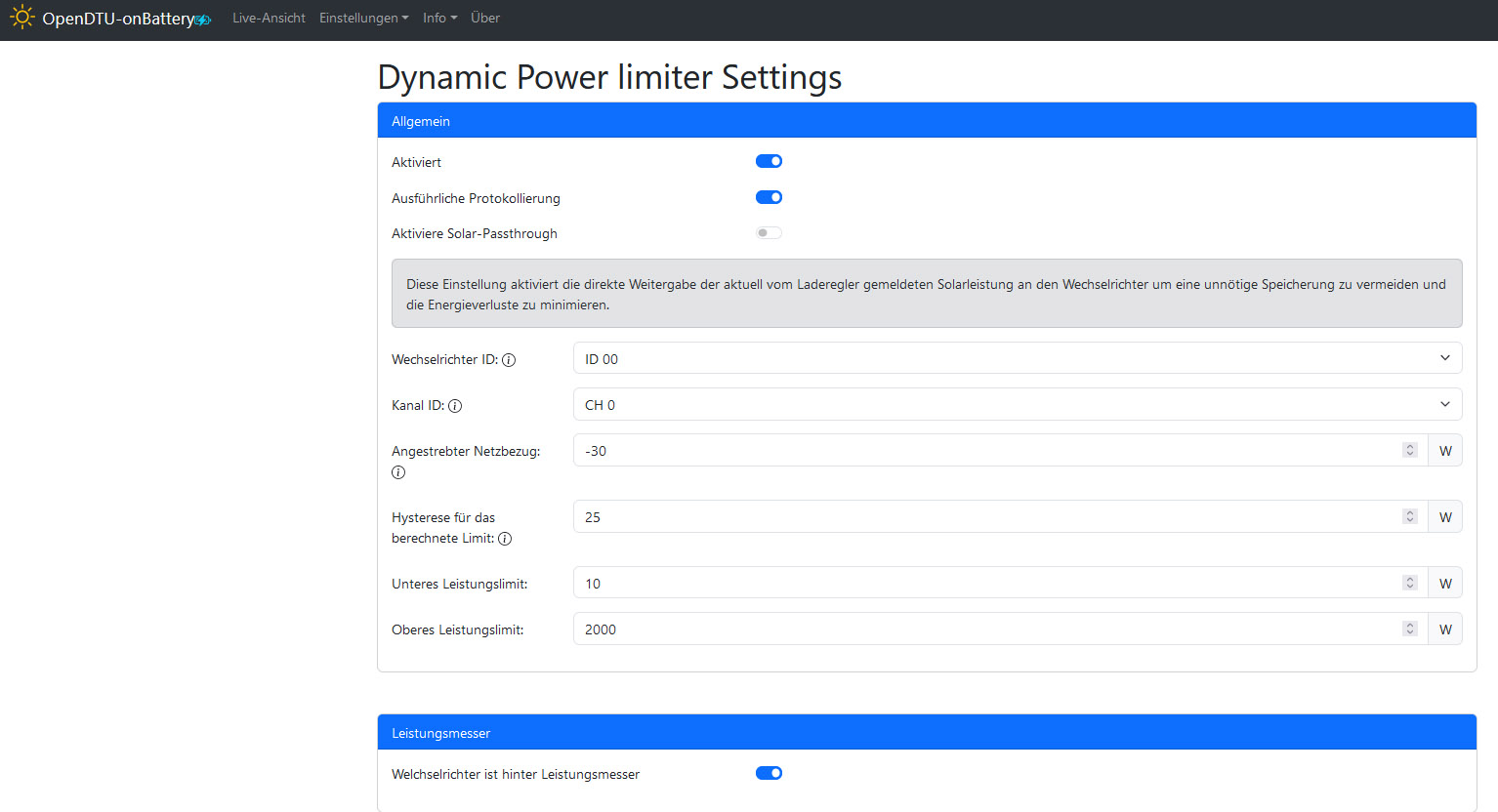This screenshot has width=1498, height=812.
Task: Click info icon under Angestrebter Netzbezug
Action: click(398, 472)
